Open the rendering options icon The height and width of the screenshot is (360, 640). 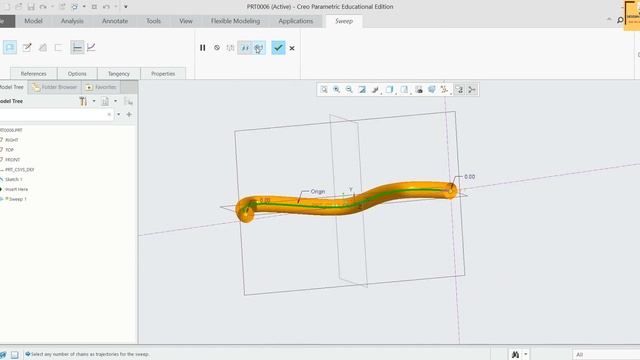(375, 90)
